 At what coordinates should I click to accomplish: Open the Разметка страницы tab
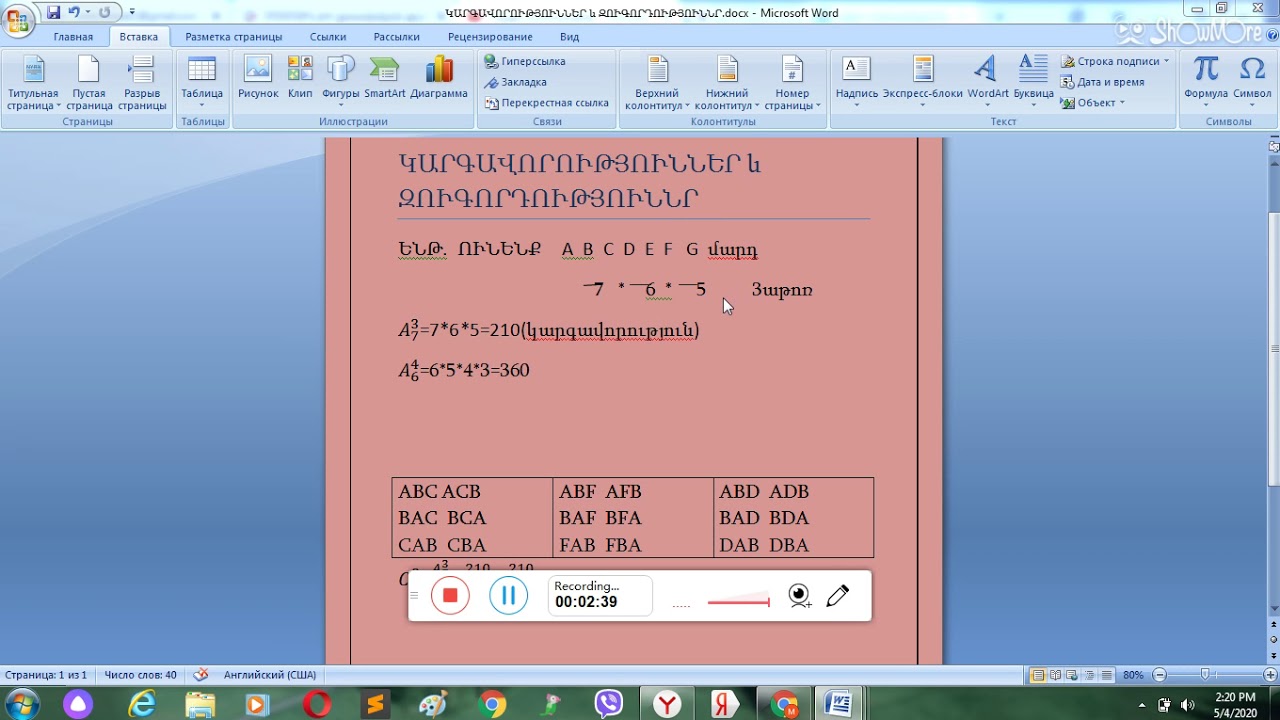tap(234, 37)
